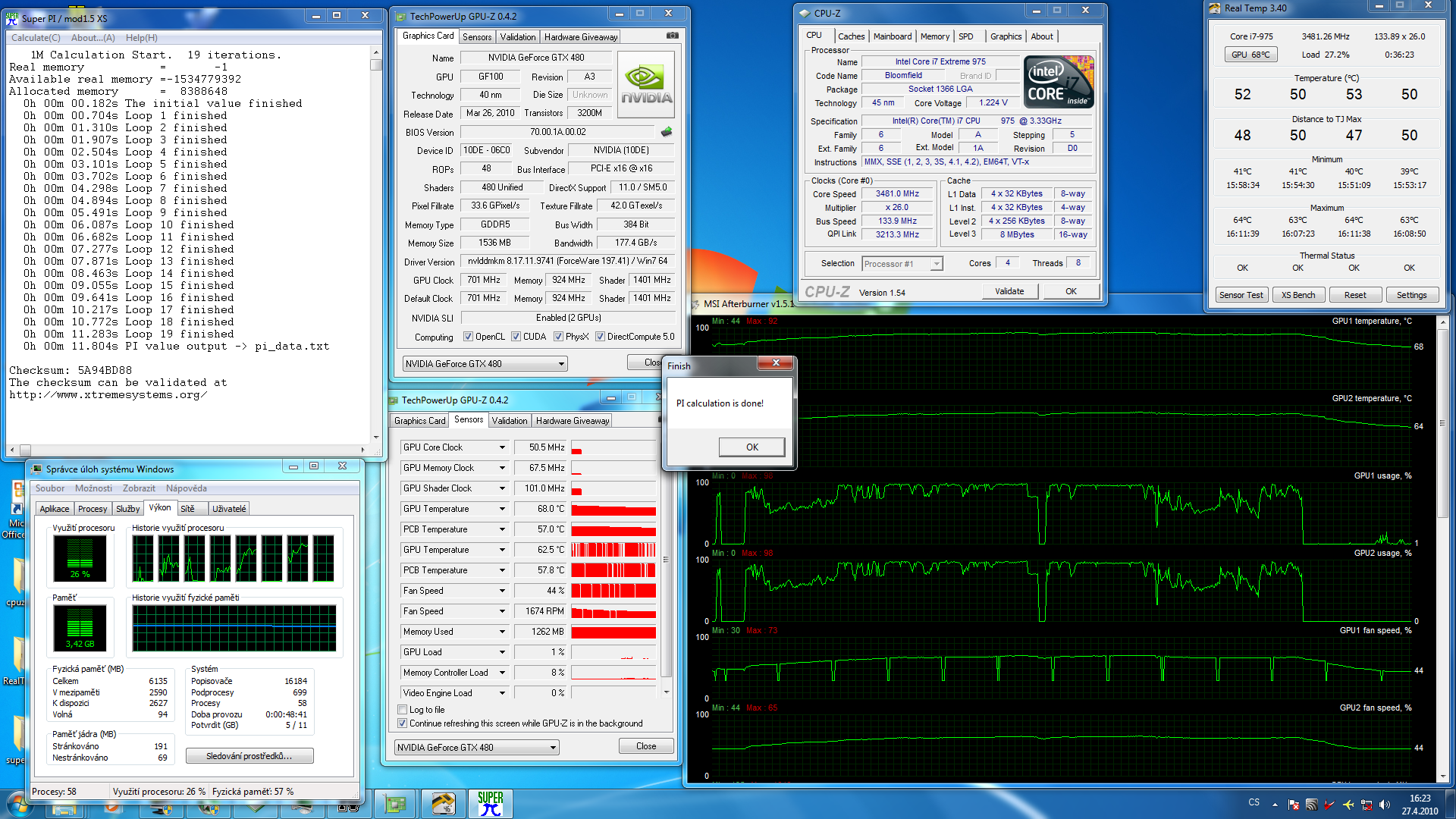Expand the GPU Load sensor dropdown
Viewport: 1456px width, 819px height.
click(502, 652)
